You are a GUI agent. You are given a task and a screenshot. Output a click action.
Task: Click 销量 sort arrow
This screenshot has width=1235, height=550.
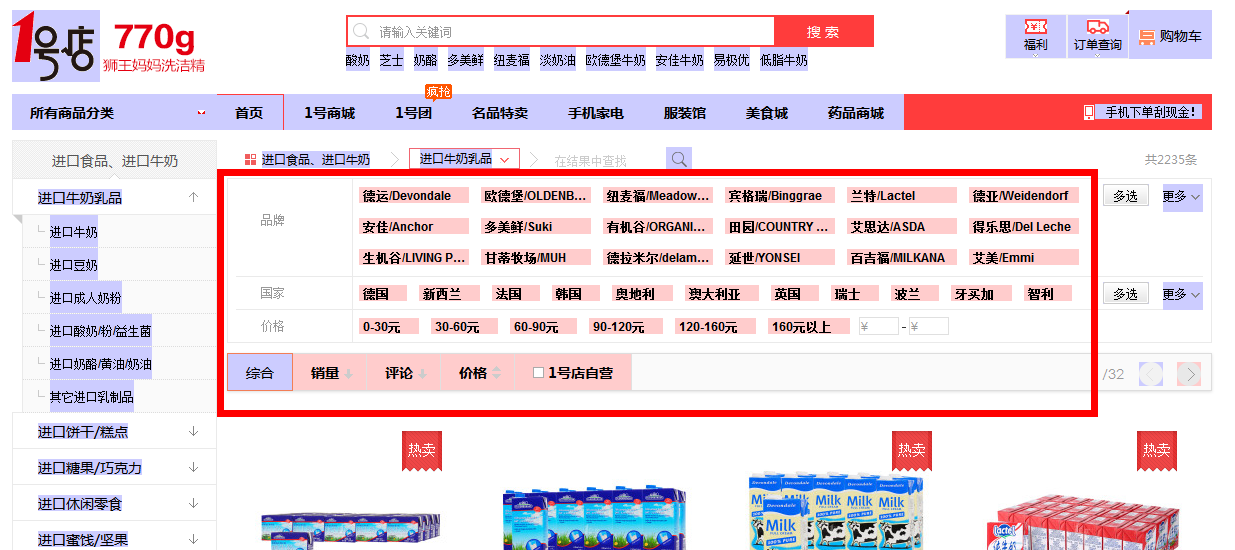click(x=348, y=374)
